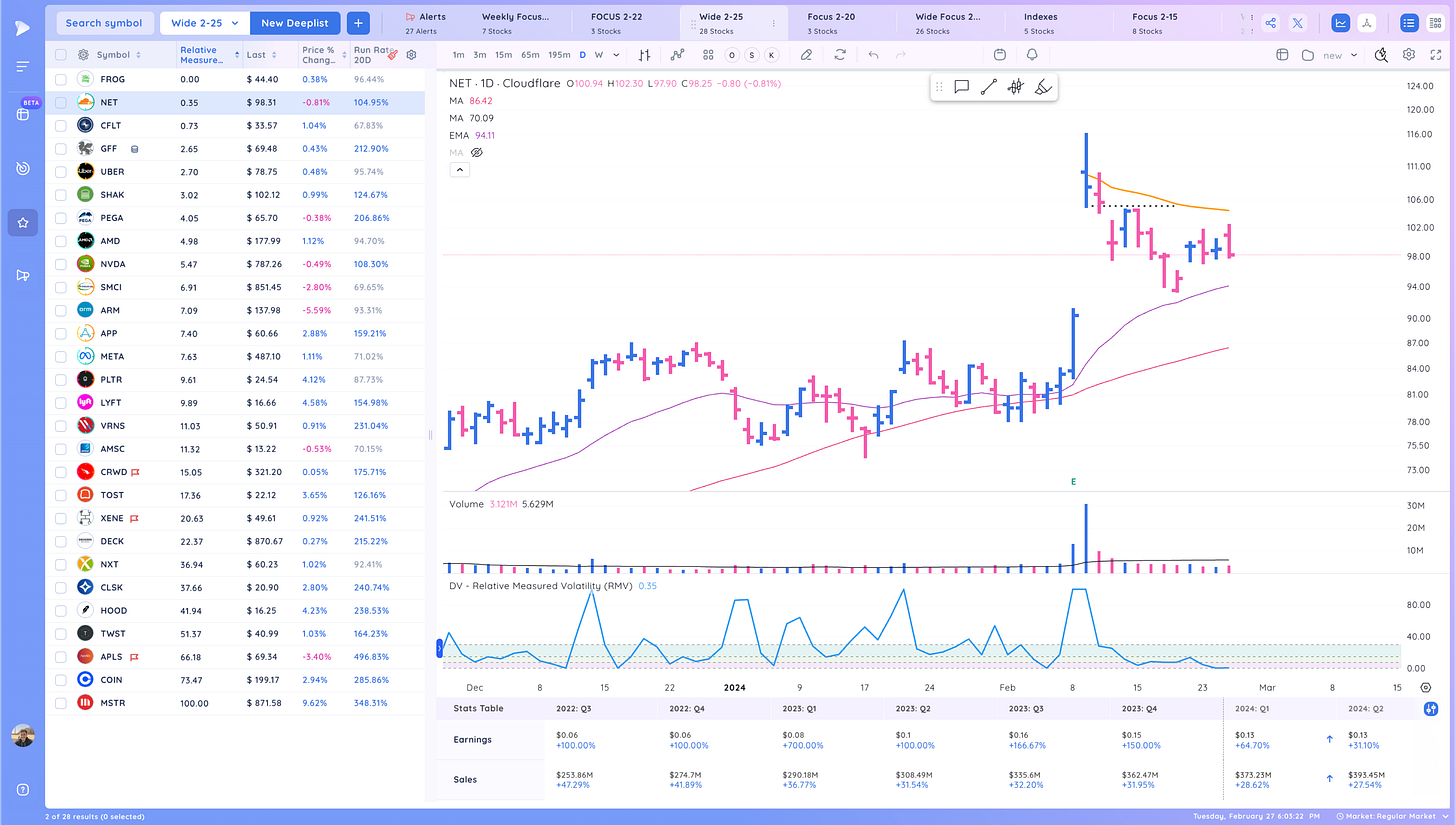Screen dimensions: 1456x825
Task: Click the plus button next to New Deeplist
Action: pyautogui.click(x=359, y=22)
